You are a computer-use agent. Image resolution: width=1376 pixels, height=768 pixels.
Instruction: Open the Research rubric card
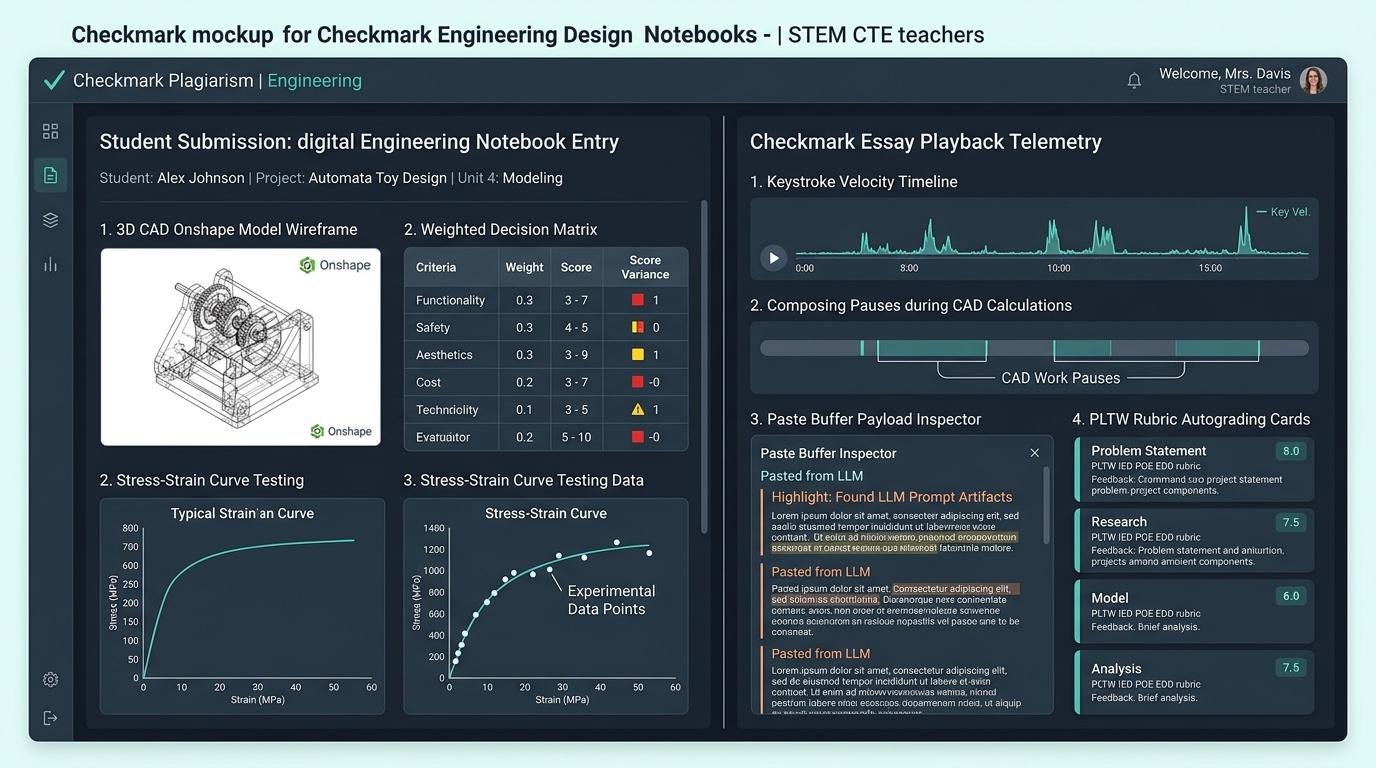click(x=1194, y=541)
